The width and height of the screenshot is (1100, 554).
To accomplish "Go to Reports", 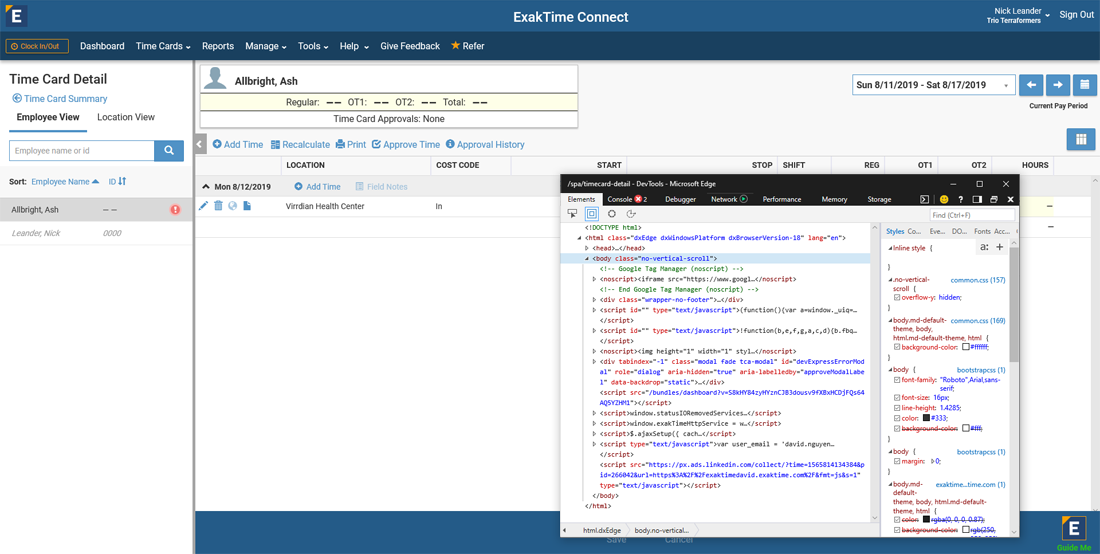I will 218,46.
